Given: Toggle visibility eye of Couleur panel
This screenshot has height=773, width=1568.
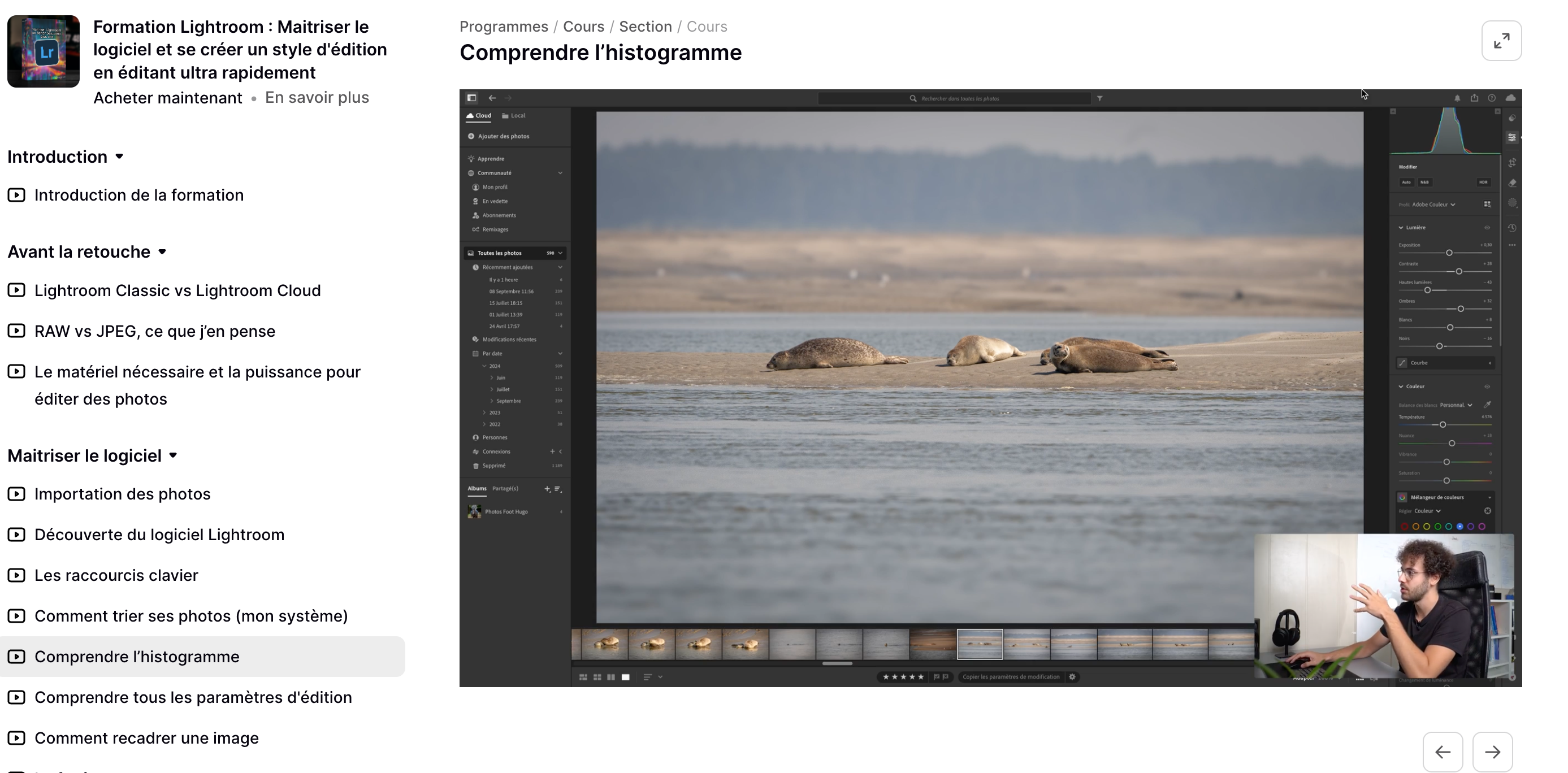Looking at the screenshot, I should point(1487,386).
